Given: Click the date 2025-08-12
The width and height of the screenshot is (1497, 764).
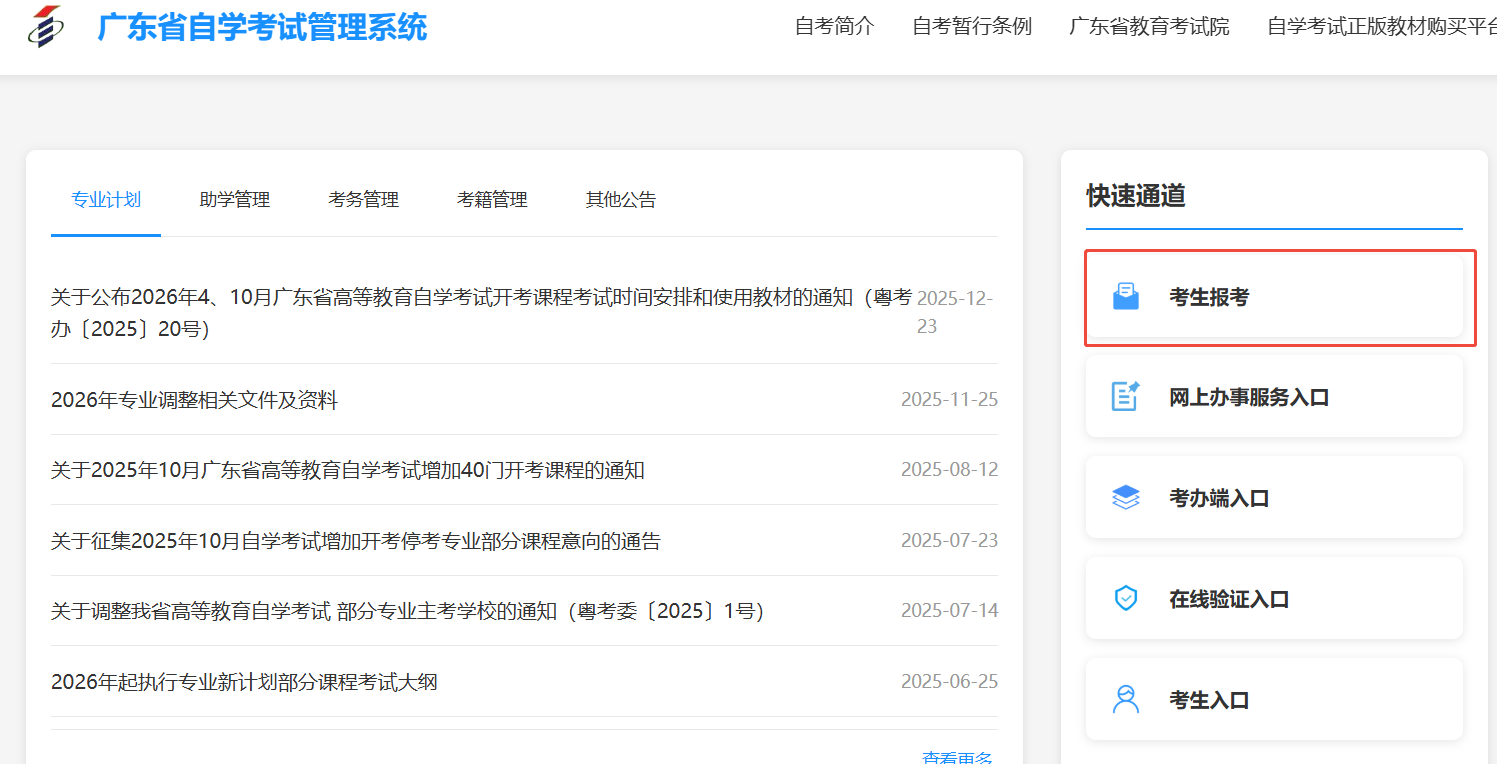Looking at the screenshot, I should click(949, 470).
